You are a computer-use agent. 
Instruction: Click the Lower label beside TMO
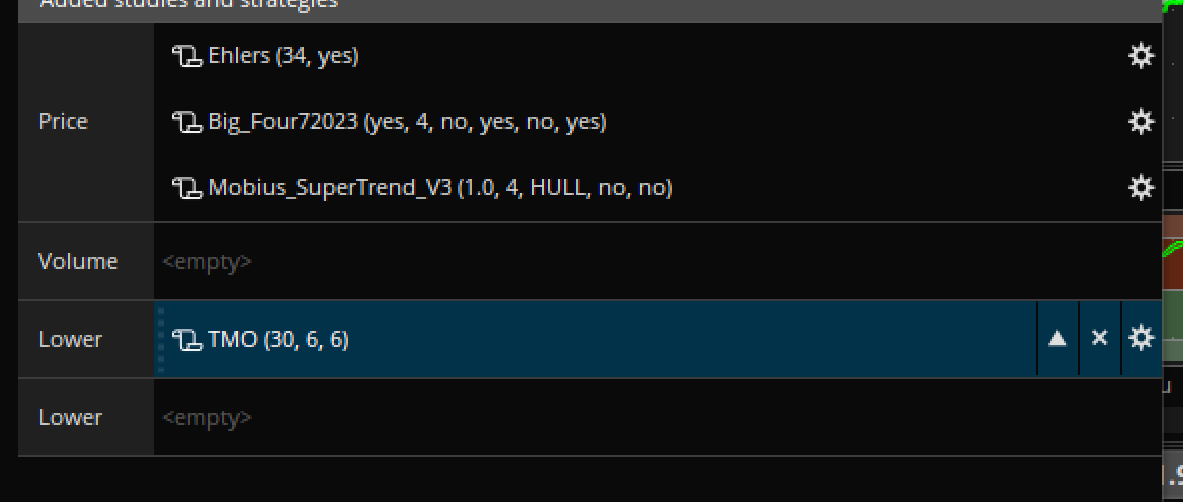click(x=70, y=340)
